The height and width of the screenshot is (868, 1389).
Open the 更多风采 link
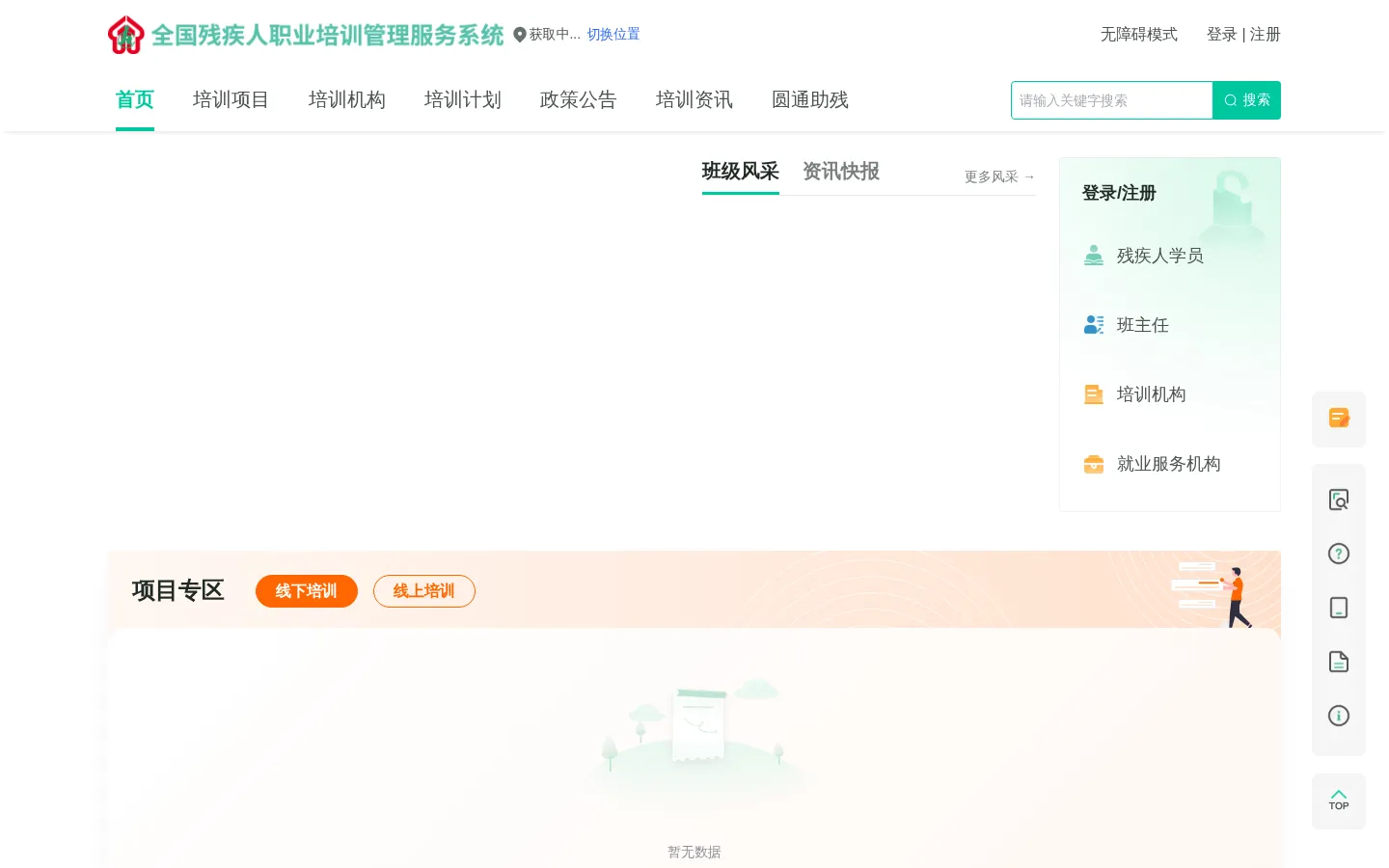click(999, 177)
